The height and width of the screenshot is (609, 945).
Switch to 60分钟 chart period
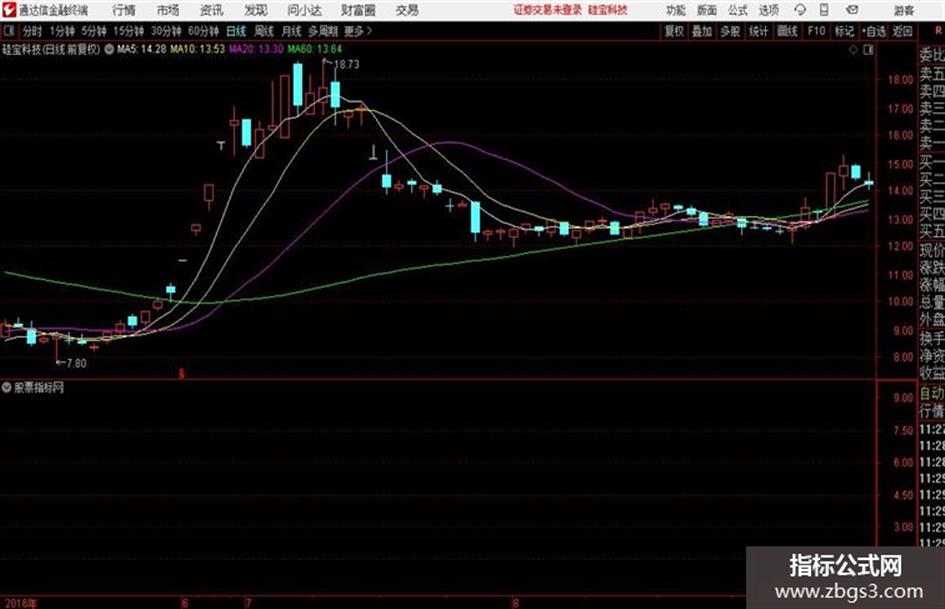[204, 31]
